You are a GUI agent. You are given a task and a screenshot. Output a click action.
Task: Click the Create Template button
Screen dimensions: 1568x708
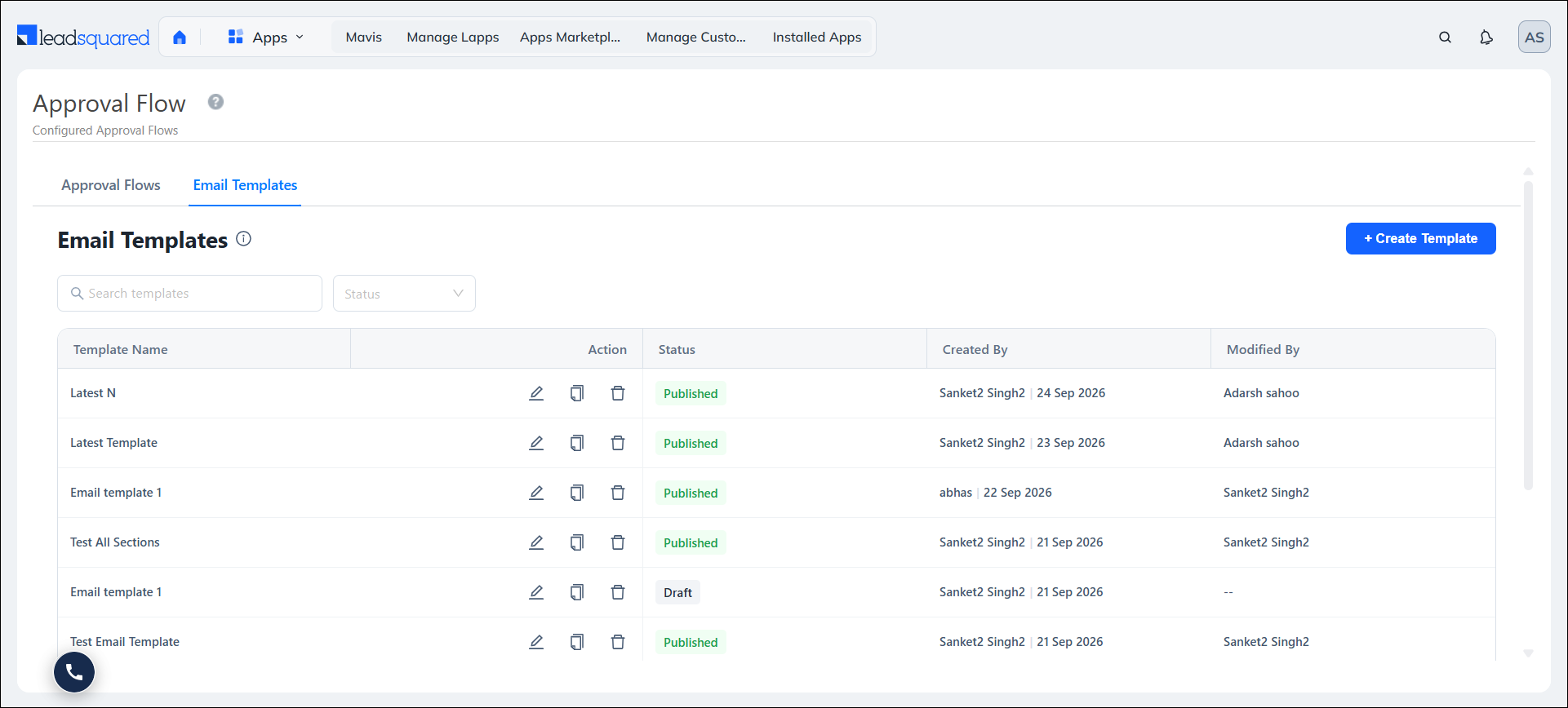(1421, 238)
